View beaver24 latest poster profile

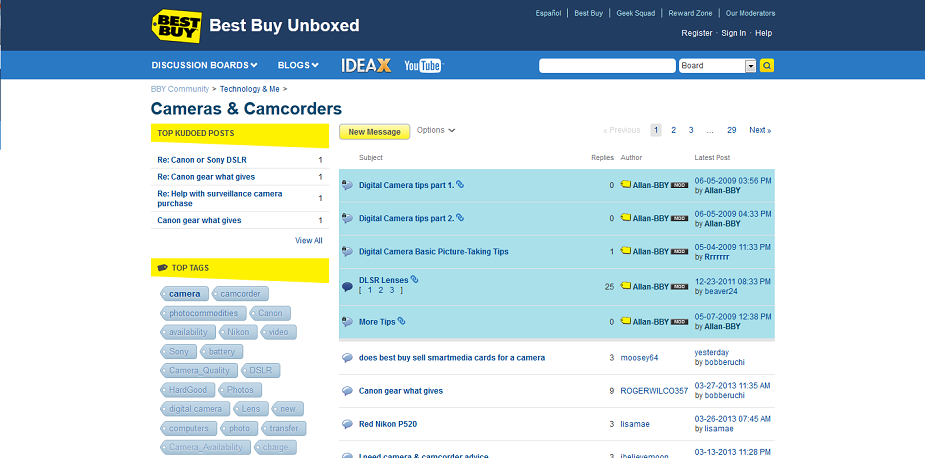(x=721, y=292)
